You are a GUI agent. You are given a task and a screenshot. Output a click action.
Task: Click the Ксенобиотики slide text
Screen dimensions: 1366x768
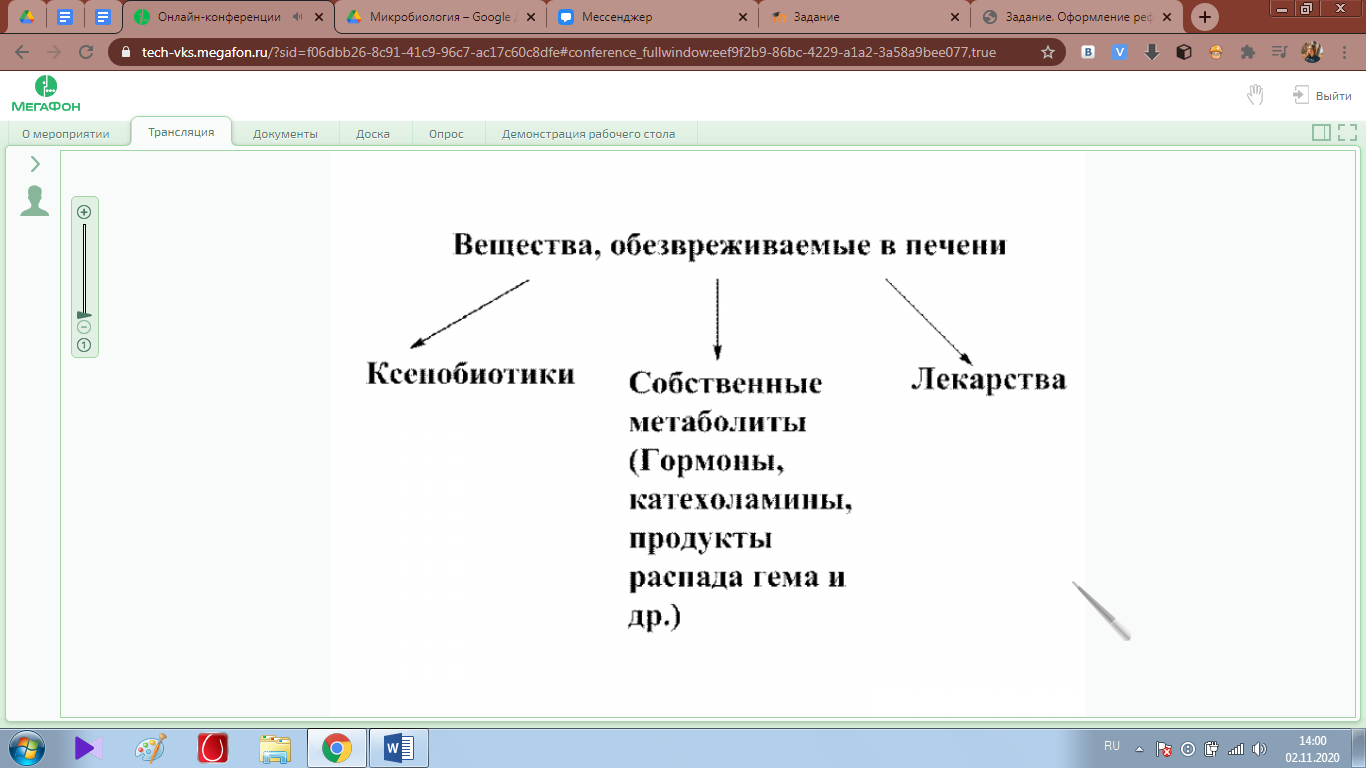[x=471, y=374]
